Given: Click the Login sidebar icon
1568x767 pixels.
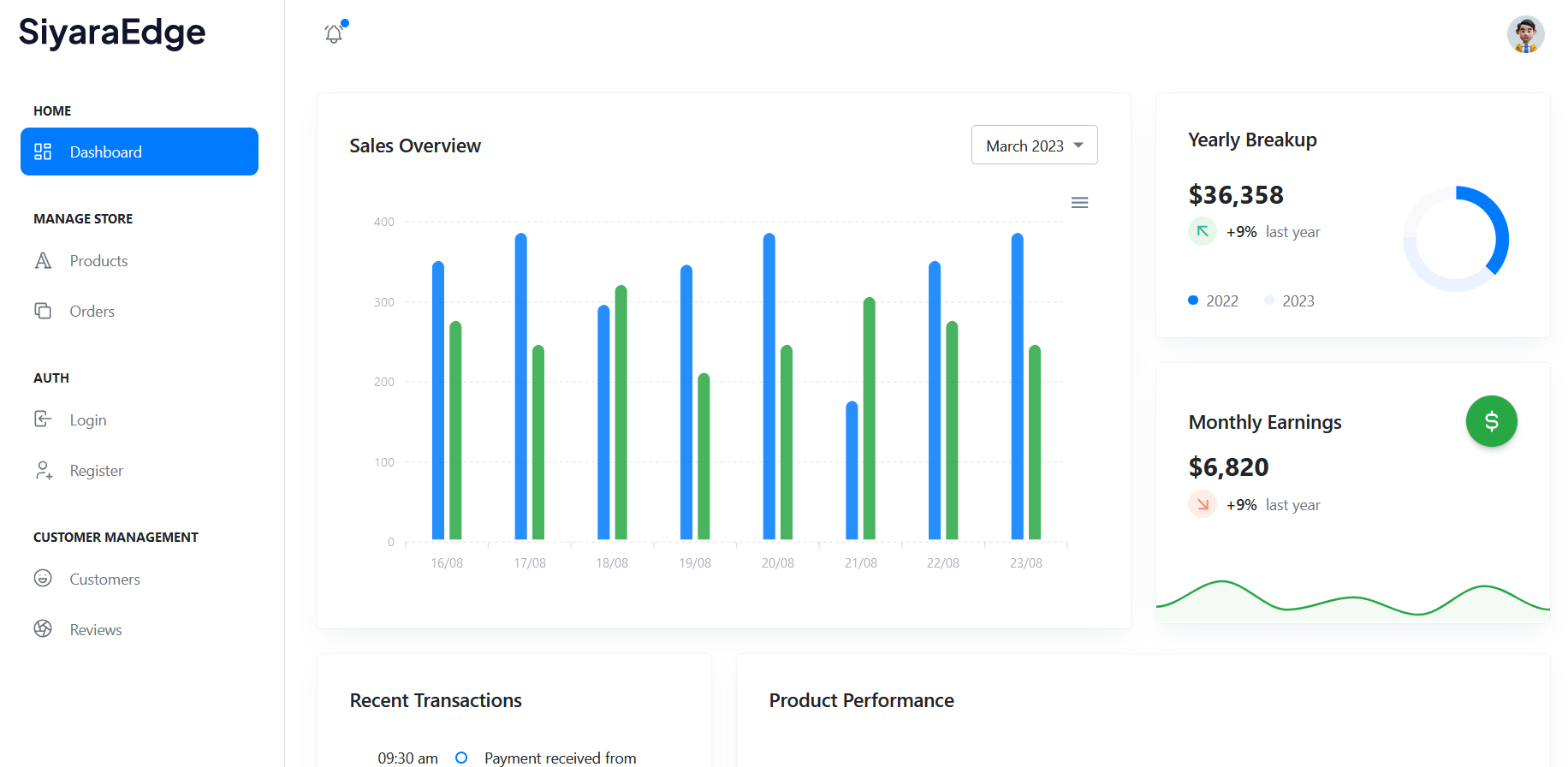Looking at the screenshot, I should pos(43,419).
